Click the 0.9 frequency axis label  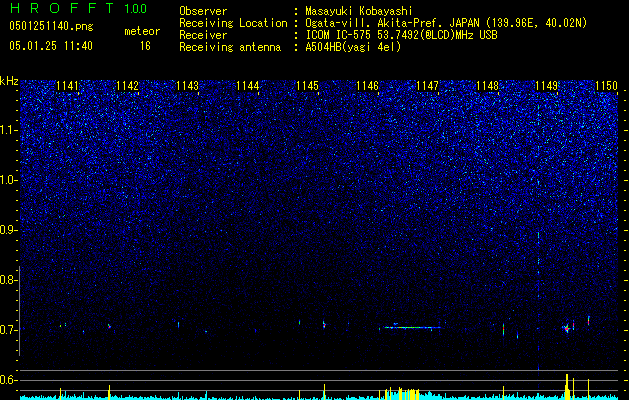pyautogui.click(x=9, y=230)
